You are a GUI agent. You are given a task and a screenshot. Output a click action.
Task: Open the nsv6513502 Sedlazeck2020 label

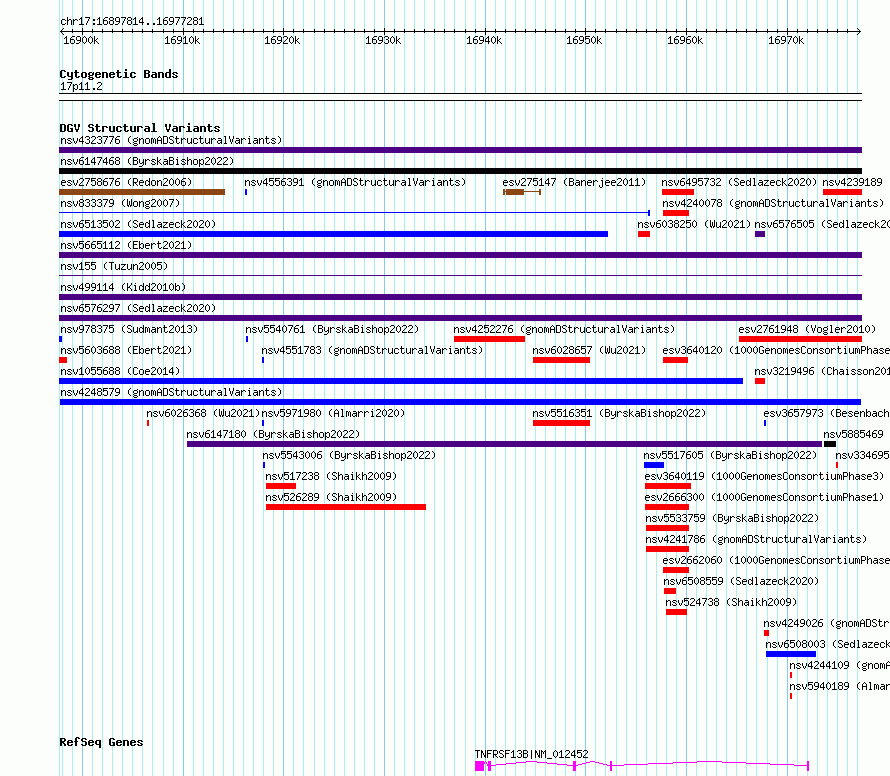point(138,224)
